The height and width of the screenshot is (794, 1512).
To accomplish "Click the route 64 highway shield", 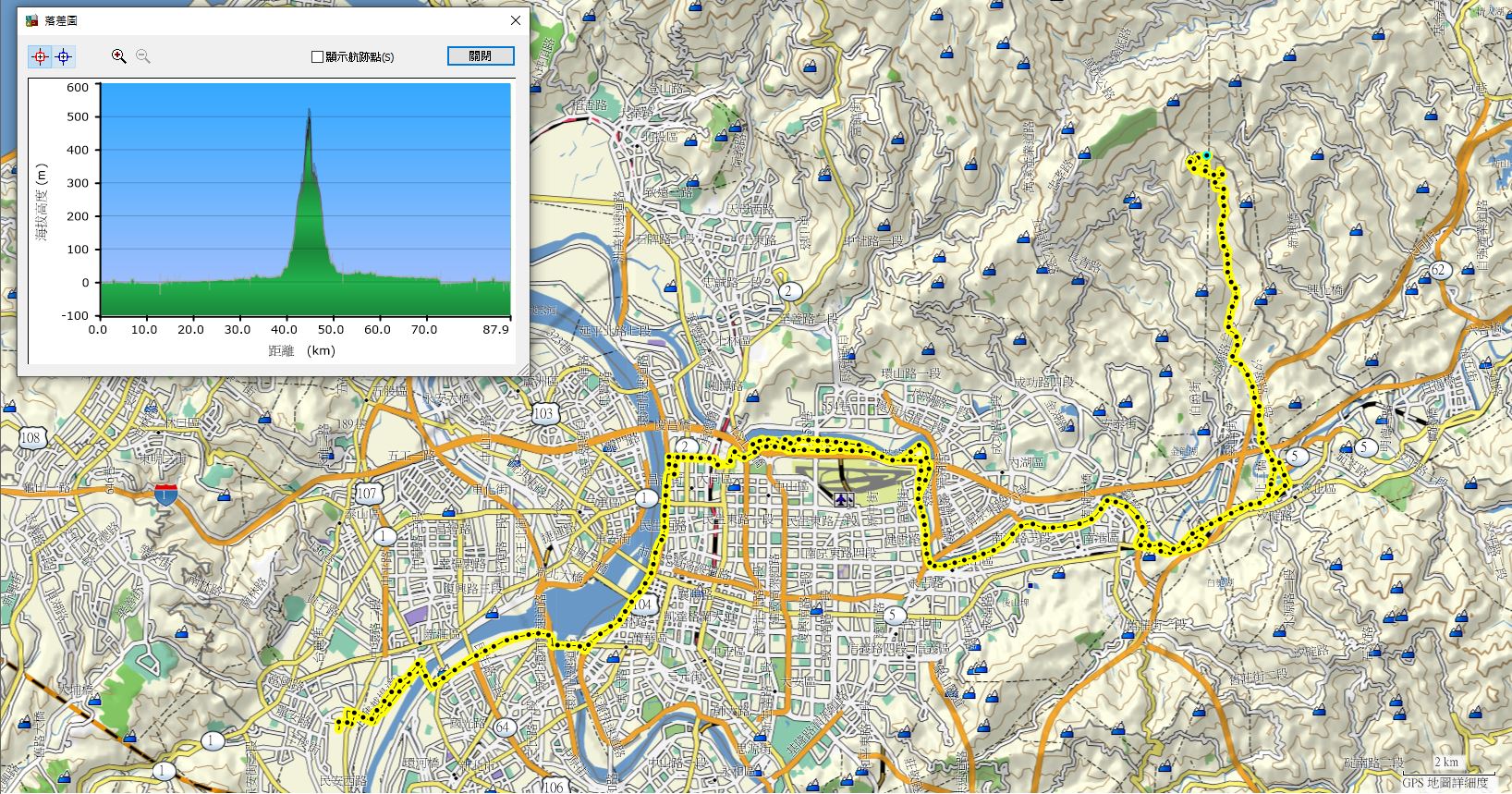I will (504, 727).
